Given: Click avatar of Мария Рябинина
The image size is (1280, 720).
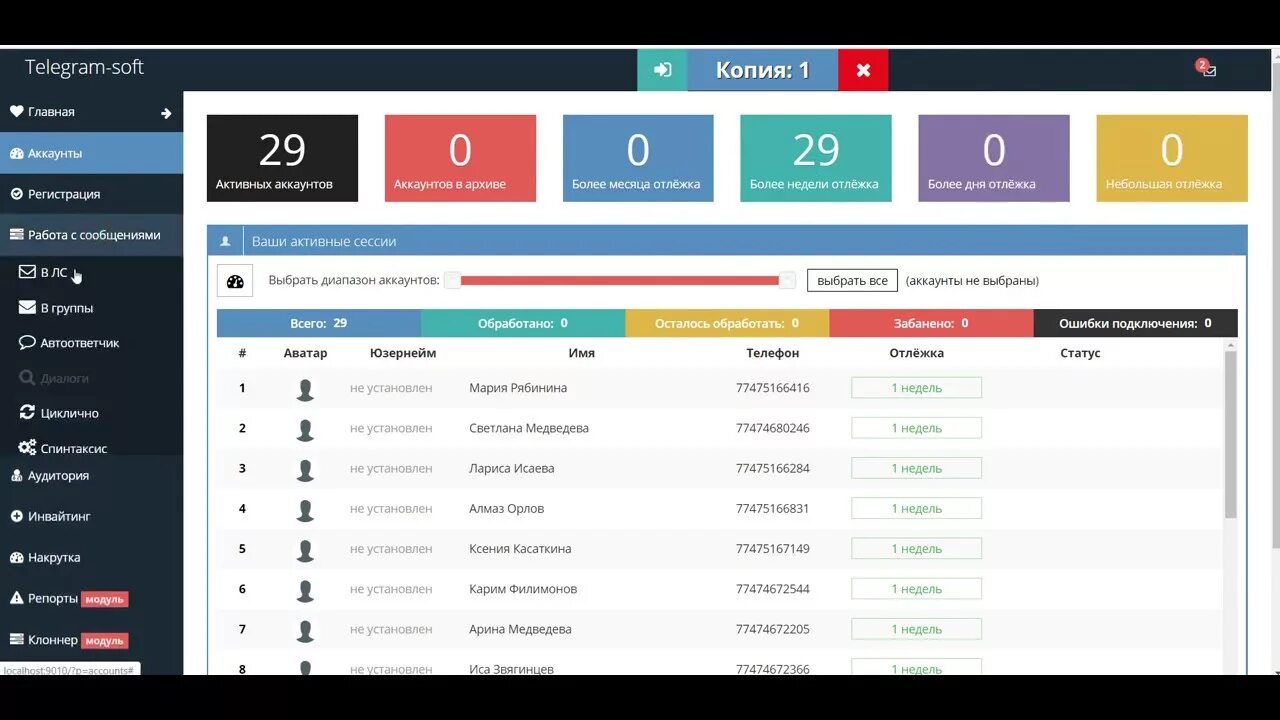Looking at the screenshot, I should 305,389.
